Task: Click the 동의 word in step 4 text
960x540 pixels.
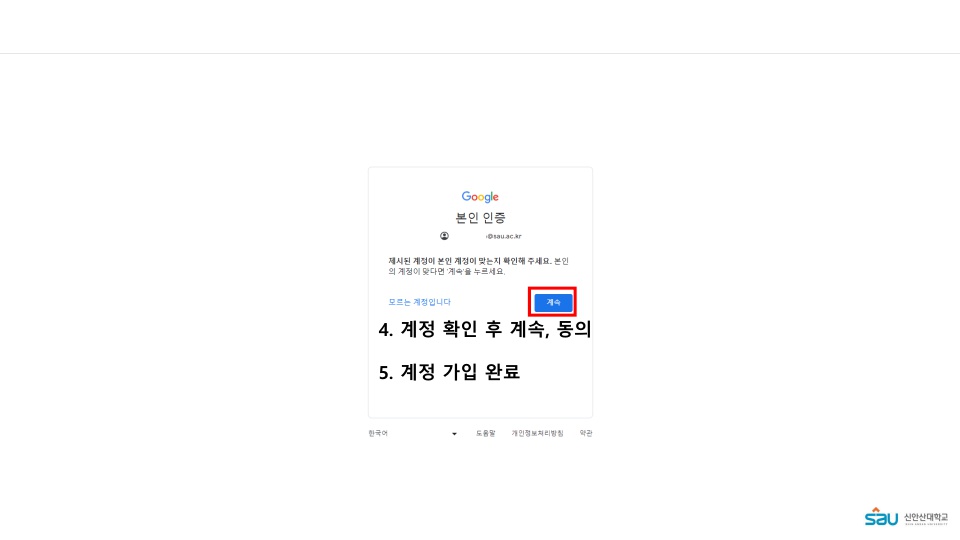Action: 574,329
